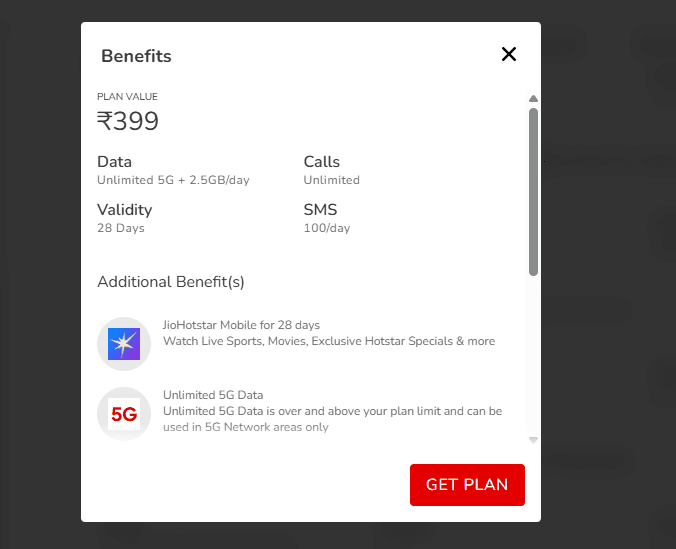Click the red 5G icon

(124, 414)
